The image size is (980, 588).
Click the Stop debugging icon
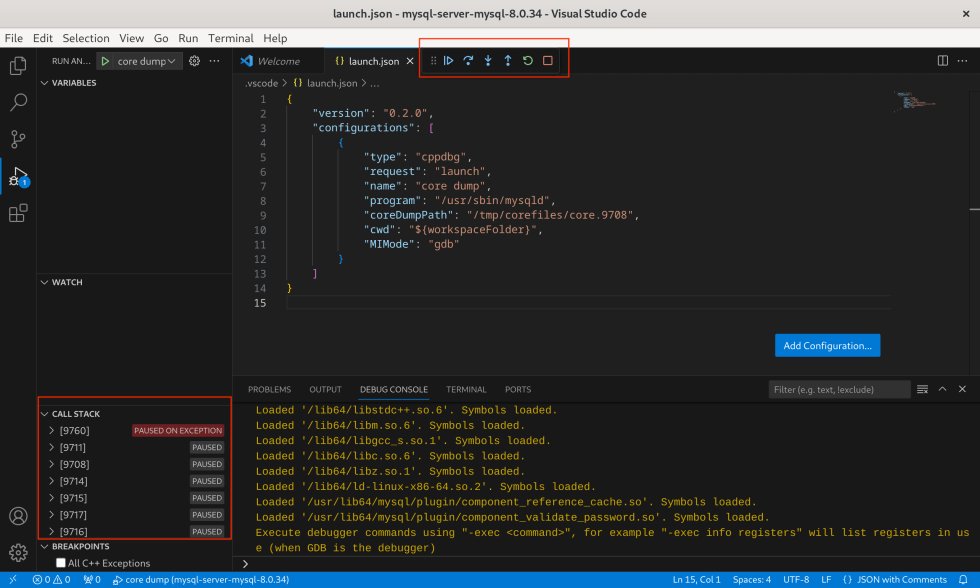pos(547,60)
